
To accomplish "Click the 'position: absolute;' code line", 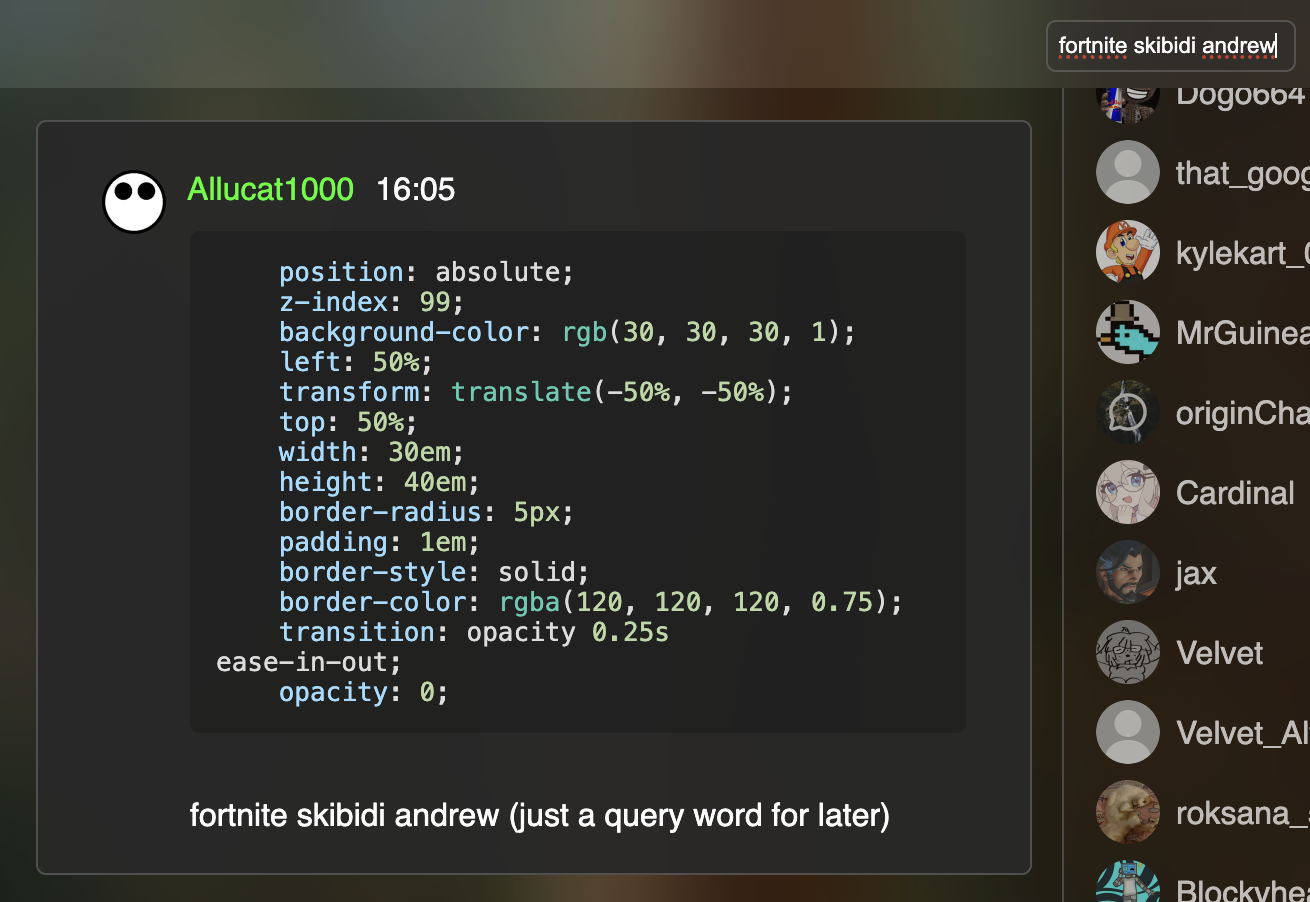I will pos(427,272).
